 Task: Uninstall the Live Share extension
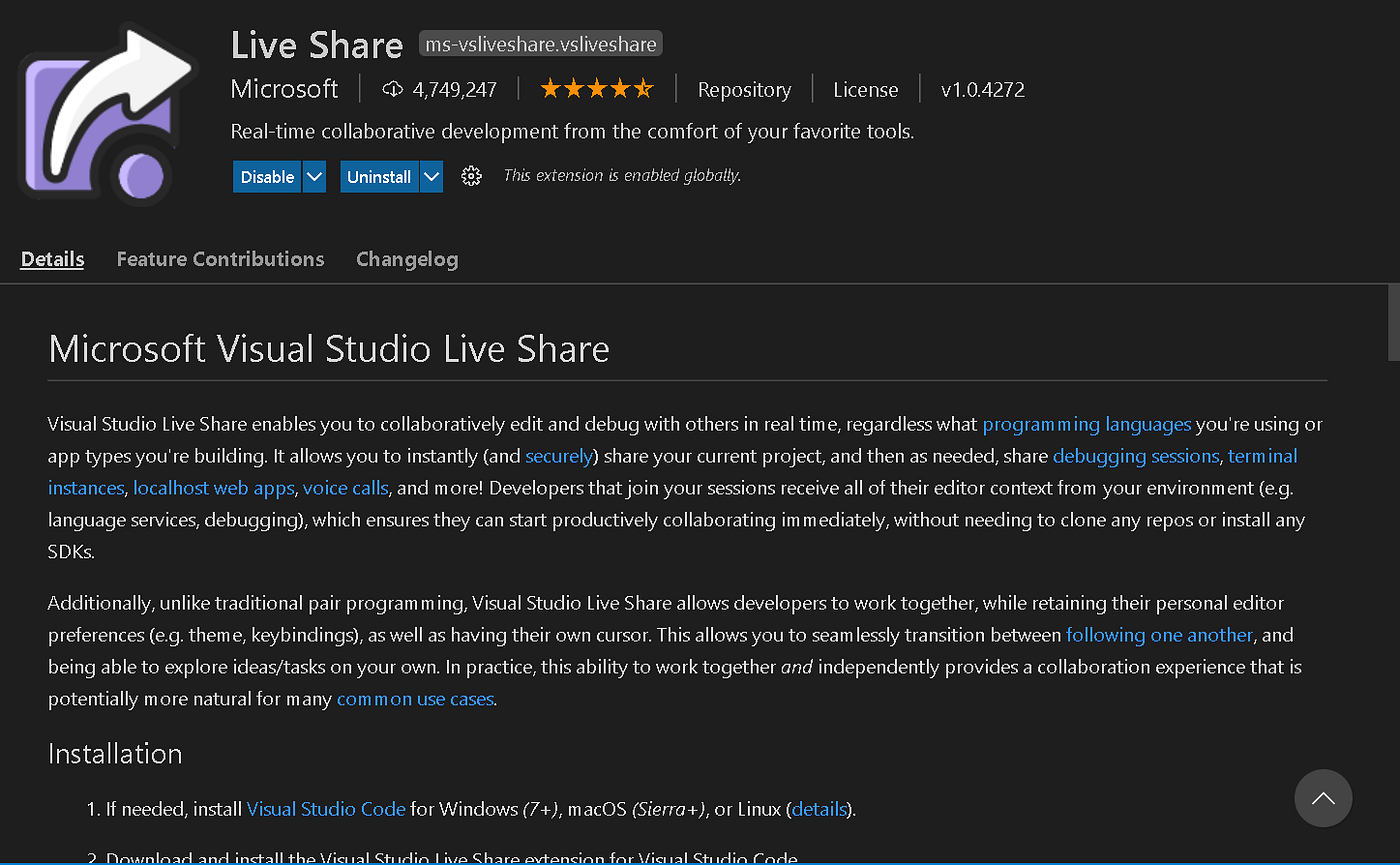click(379, 177)
